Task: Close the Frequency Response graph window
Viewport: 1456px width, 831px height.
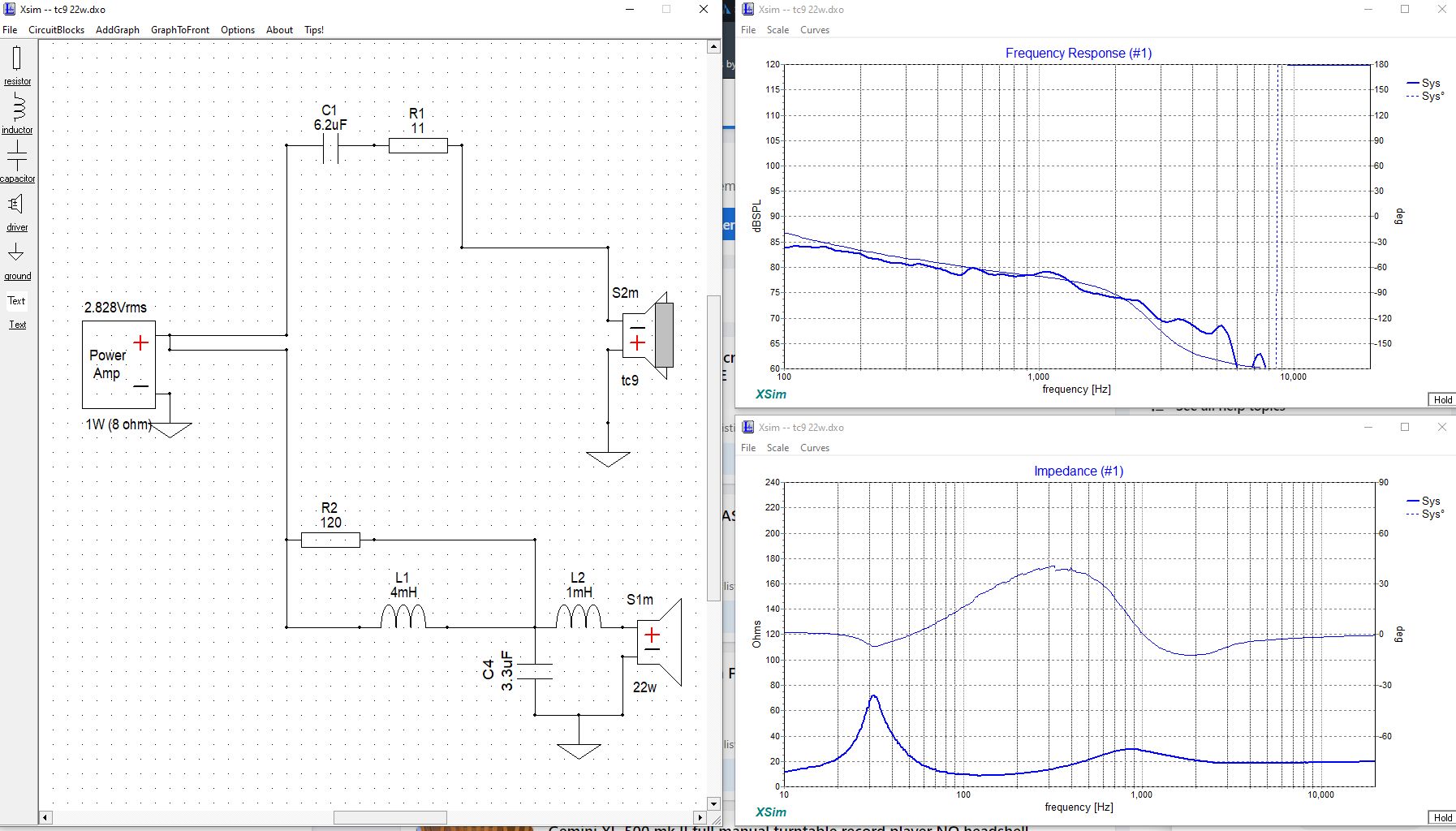Action: click(x=1441, y=9)
